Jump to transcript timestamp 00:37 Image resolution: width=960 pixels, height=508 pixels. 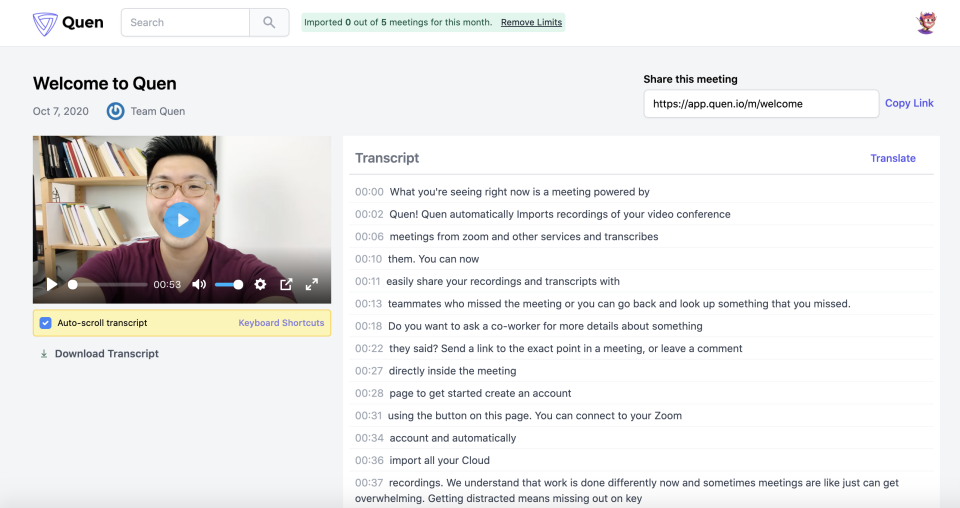click(369, 483)
